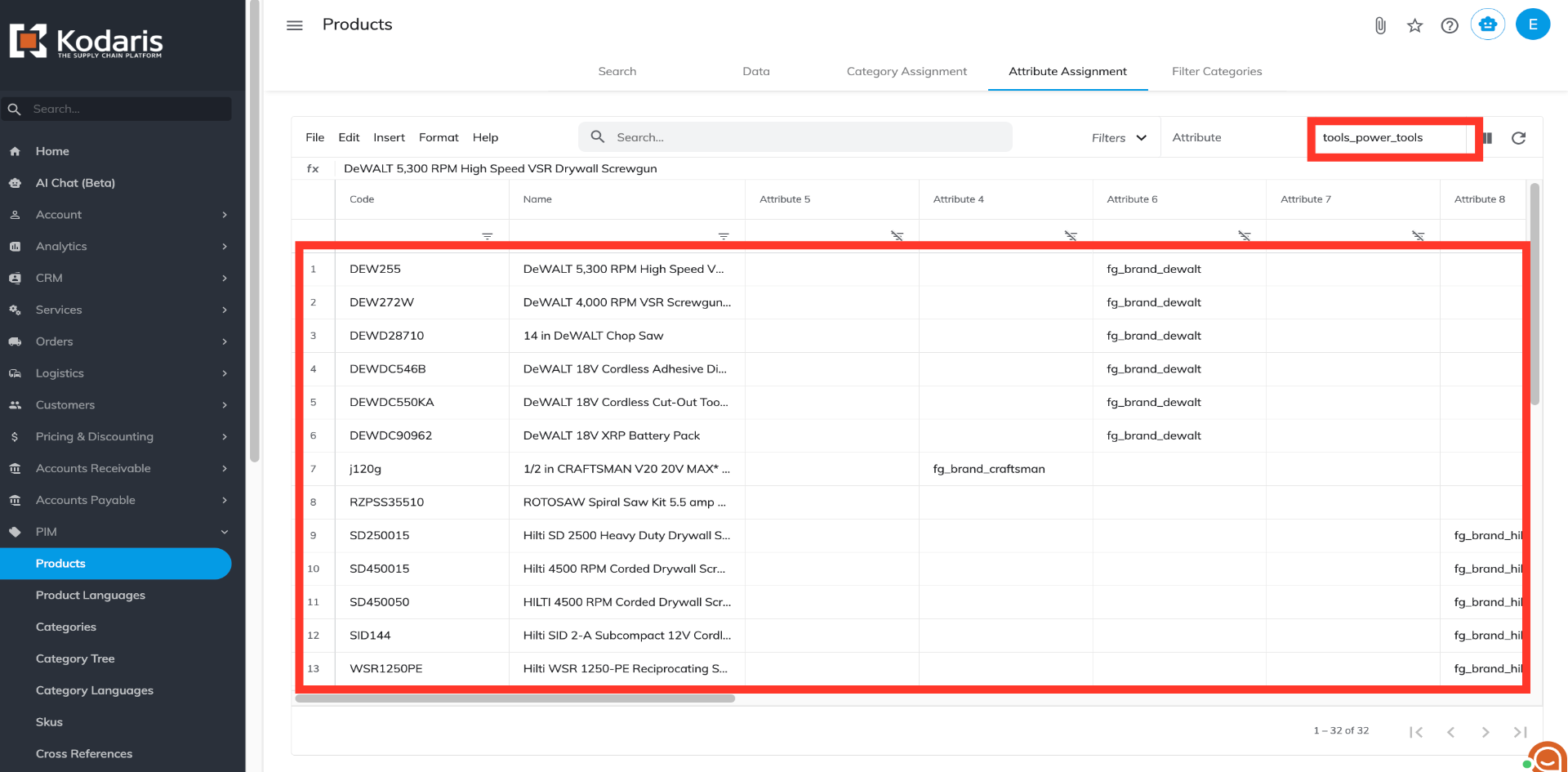1568x772 pixels.
Task: Go to the first page of results
Action: coord(1416,732)
